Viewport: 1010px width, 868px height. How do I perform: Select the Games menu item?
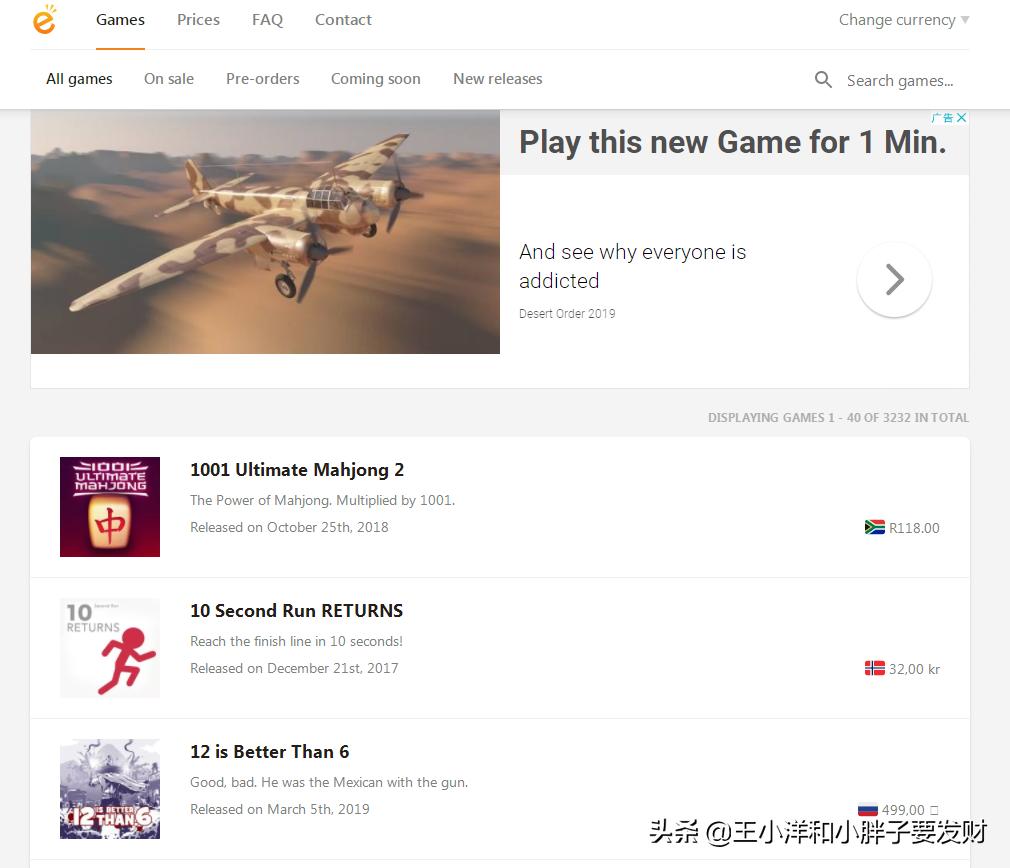point(120,19)
